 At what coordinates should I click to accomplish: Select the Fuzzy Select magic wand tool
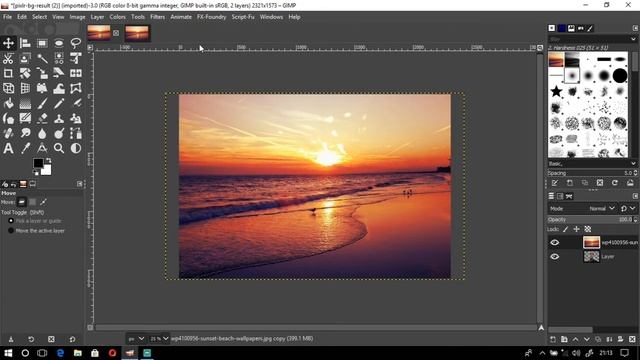pos(42,58)
